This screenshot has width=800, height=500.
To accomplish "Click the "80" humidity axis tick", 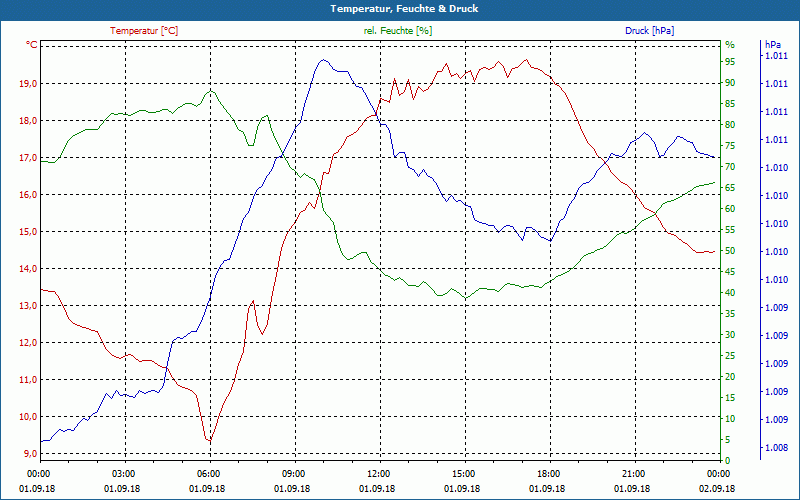I will tap(730, 124).
